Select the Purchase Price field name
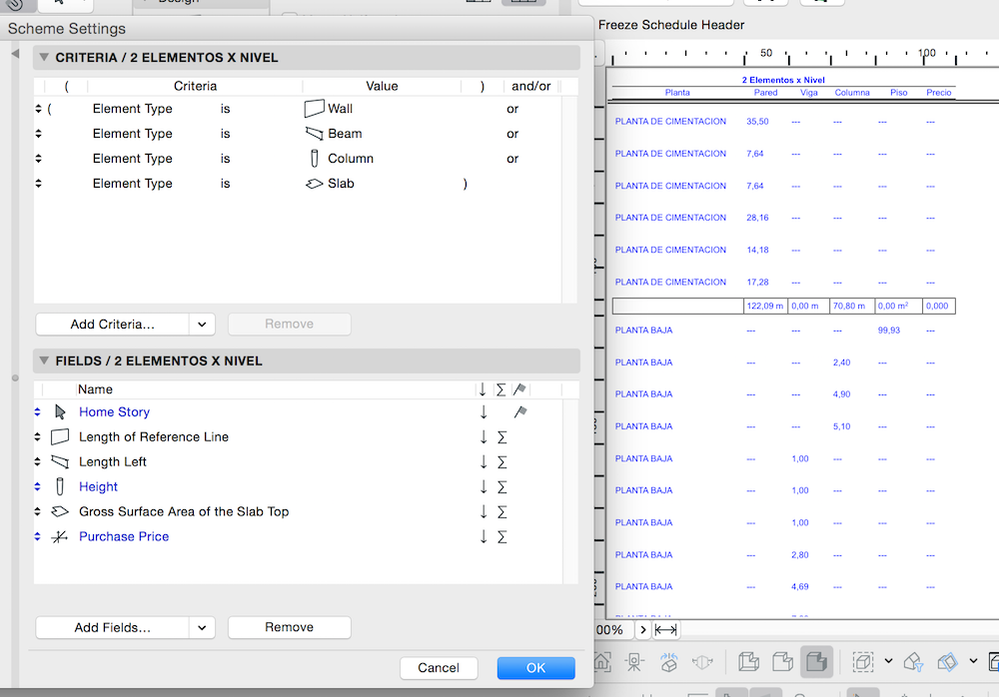 click(x=124, y=536)
